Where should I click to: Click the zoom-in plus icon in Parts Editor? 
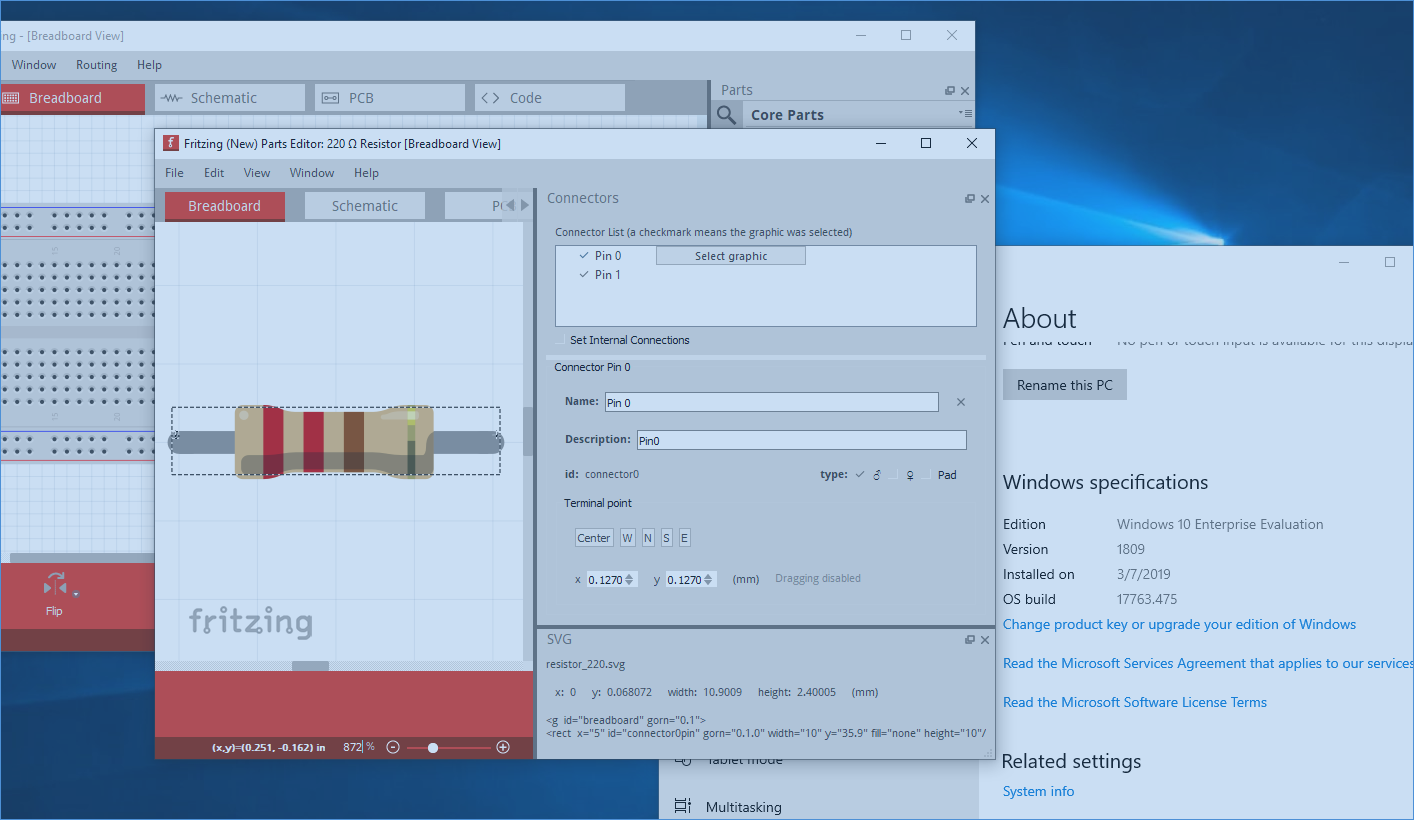502,747
